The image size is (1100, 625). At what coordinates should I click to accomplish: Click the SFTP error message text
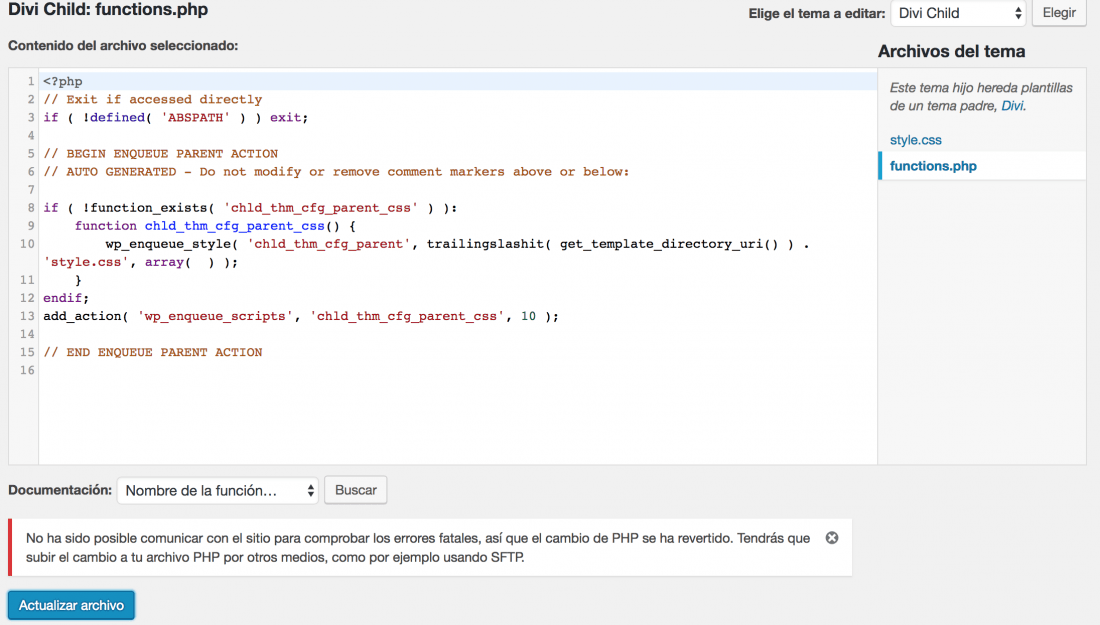[x=418, y=548]
